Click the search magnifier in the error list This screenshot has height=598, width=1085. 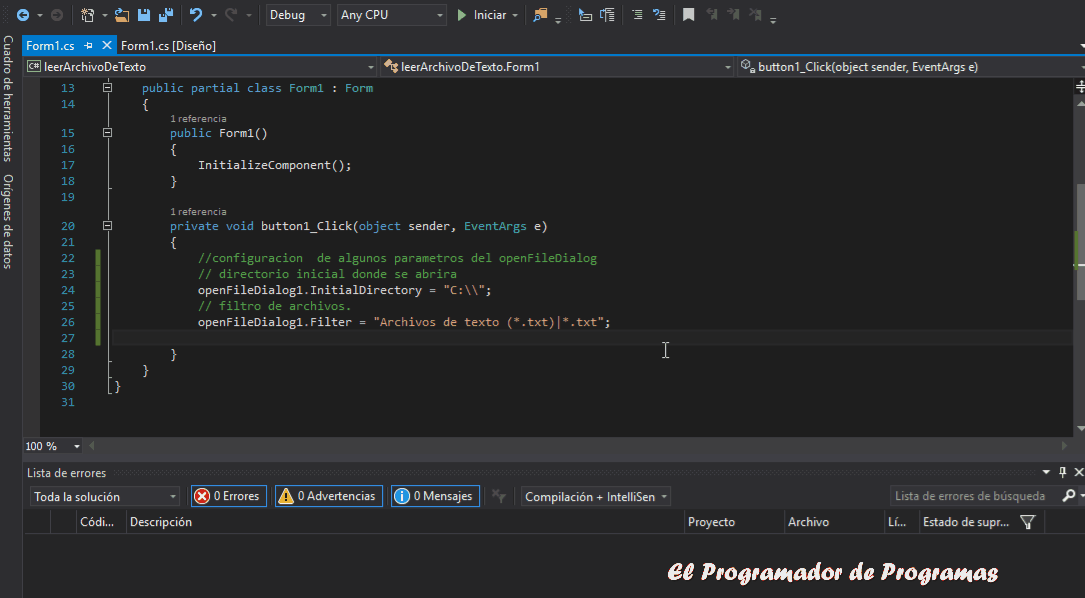[1069, 495]
